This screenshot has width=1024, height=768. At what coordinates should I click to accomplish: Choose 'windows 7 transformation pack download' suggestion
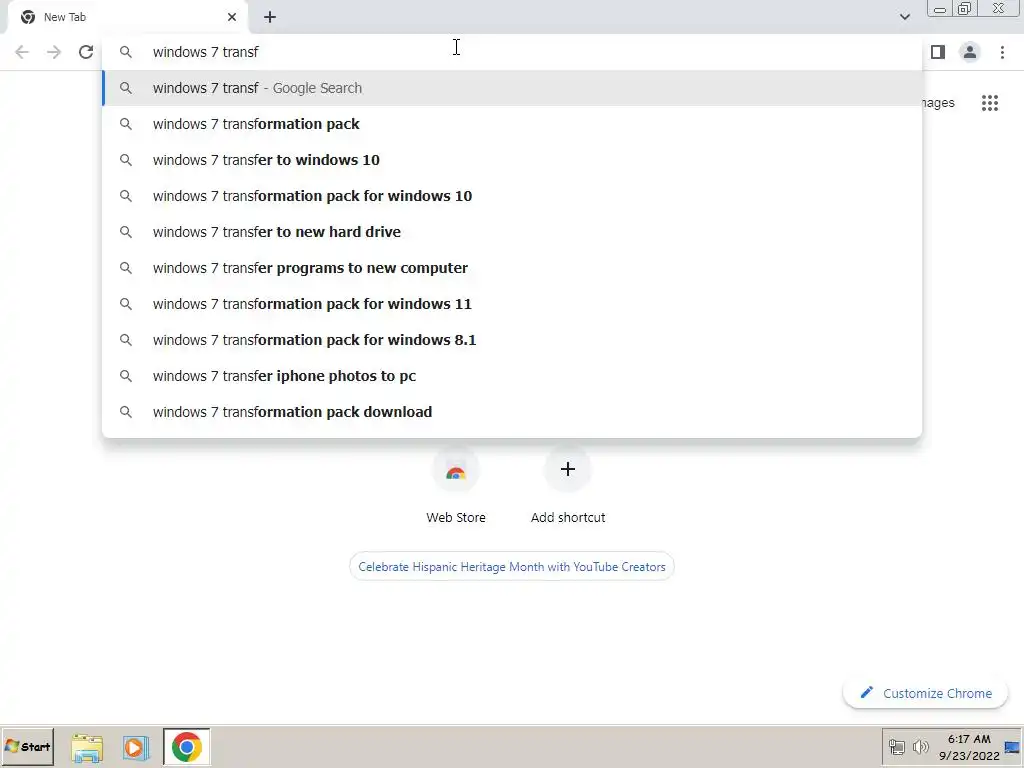tap(512, 412)
